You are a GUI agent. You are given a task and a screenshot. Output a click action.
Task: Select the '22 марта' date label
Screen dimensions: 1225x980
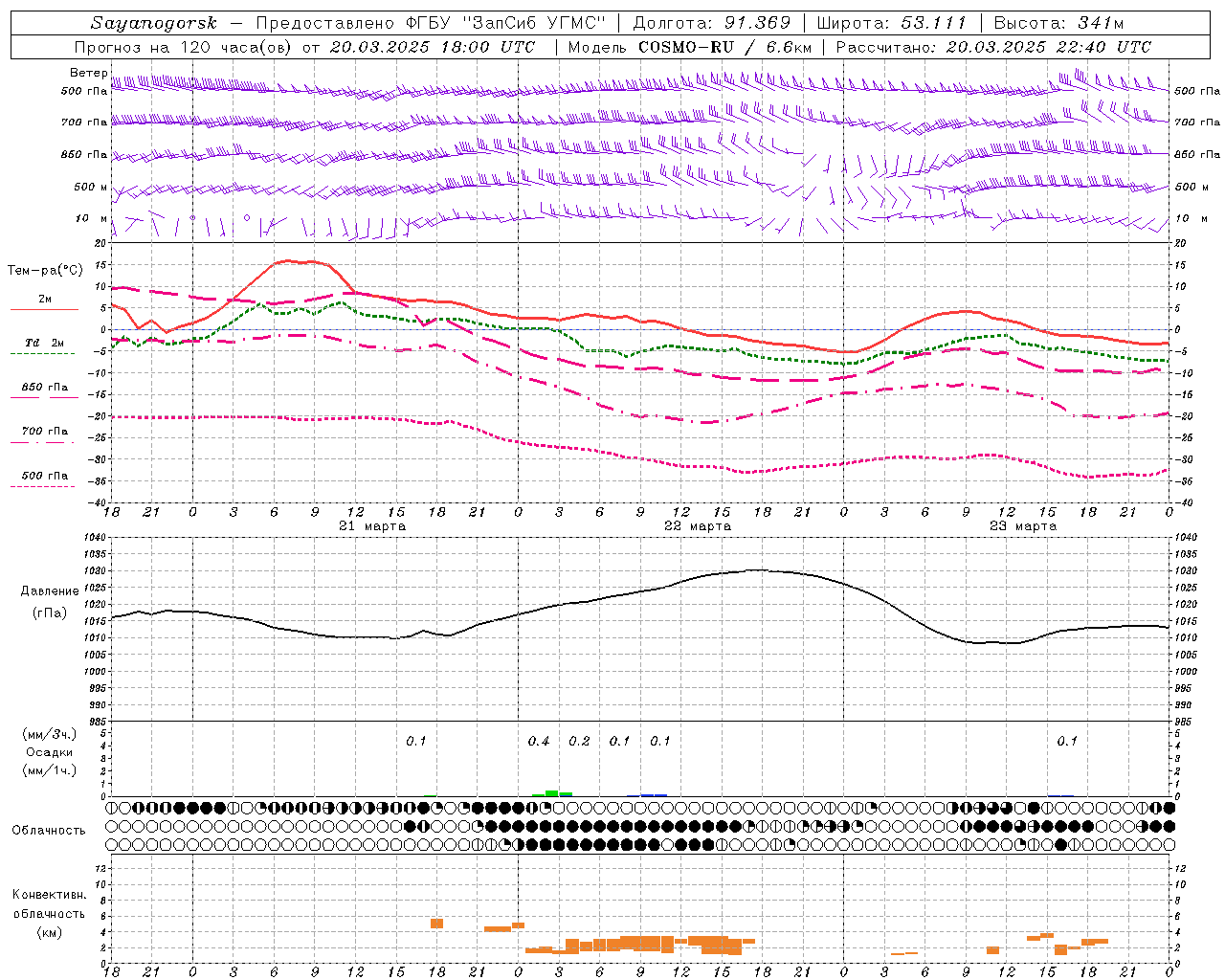point(698,526)
